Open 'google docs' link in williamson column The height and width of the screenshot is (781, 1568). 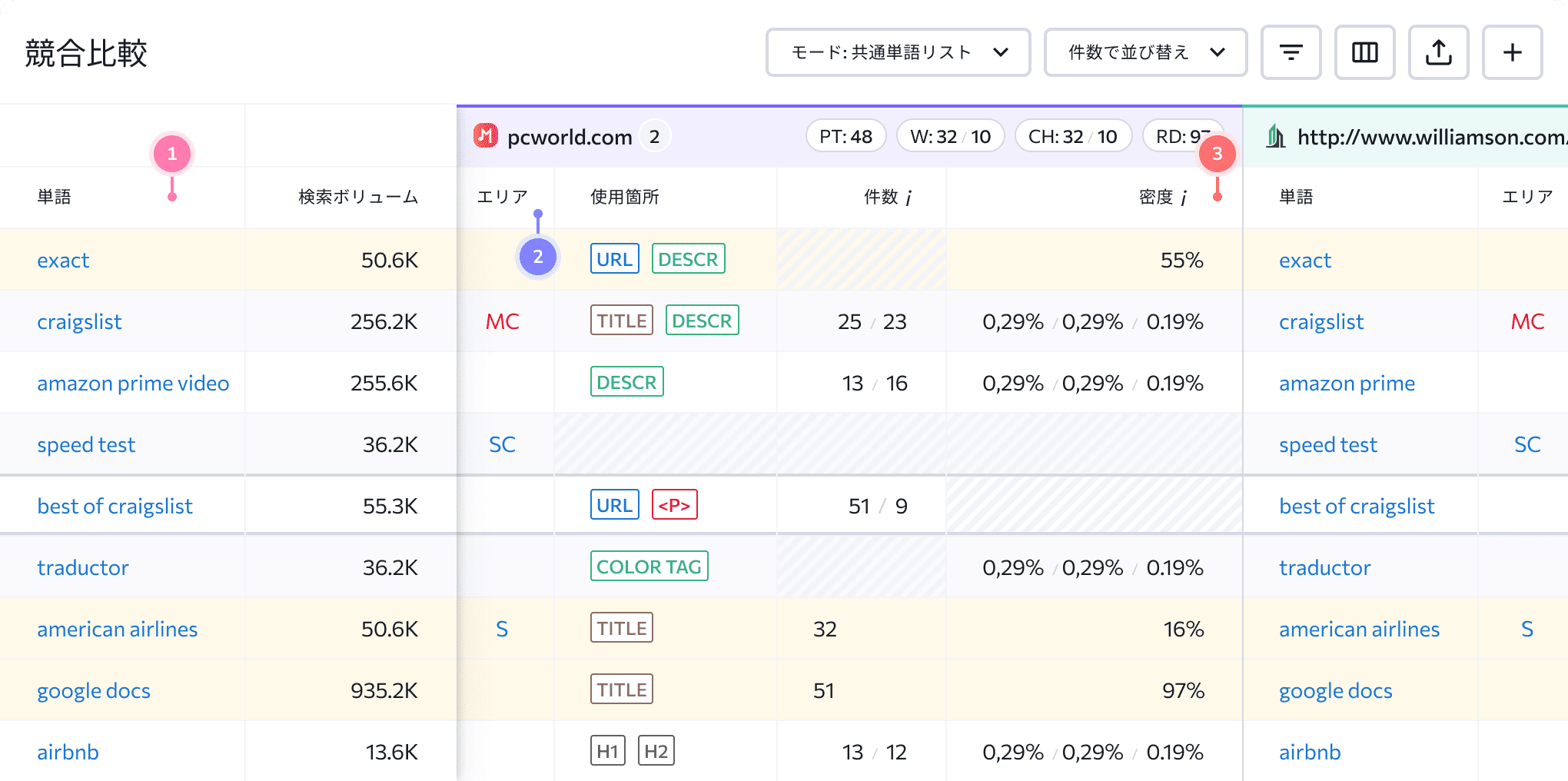pyautogui.click(x=1336, y=690)
